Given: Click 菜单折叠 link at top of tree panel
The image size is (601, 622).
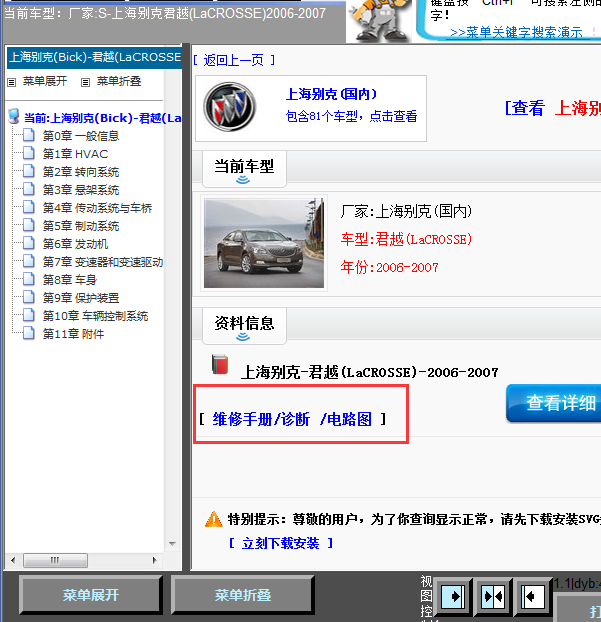Looking at the screenshot, I should (x=119, y=81).
